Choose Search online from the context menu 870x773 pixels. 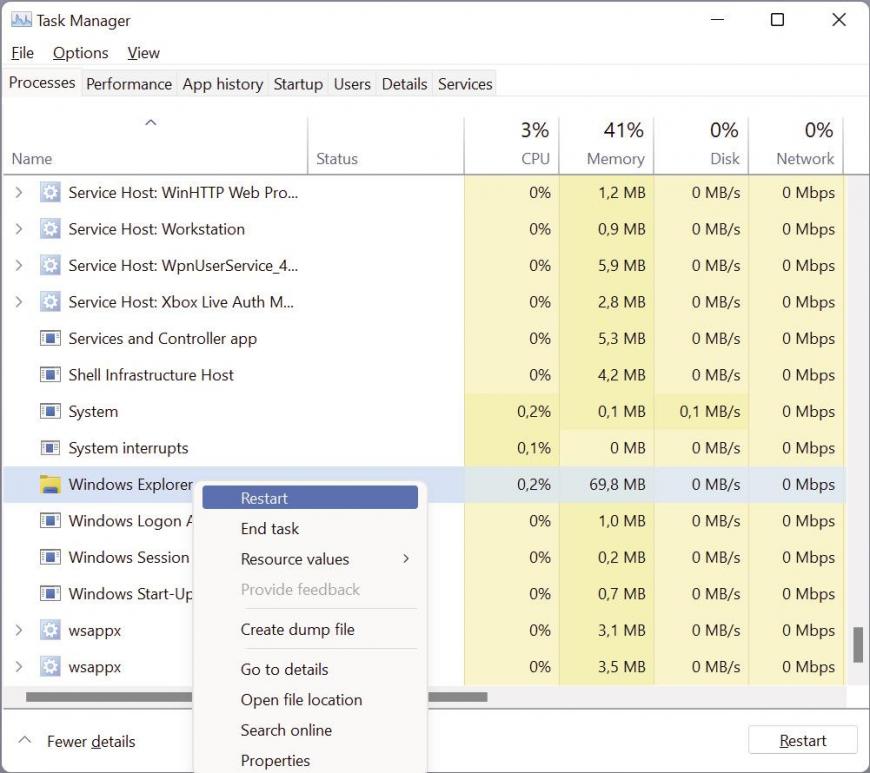tap(310, 730)
